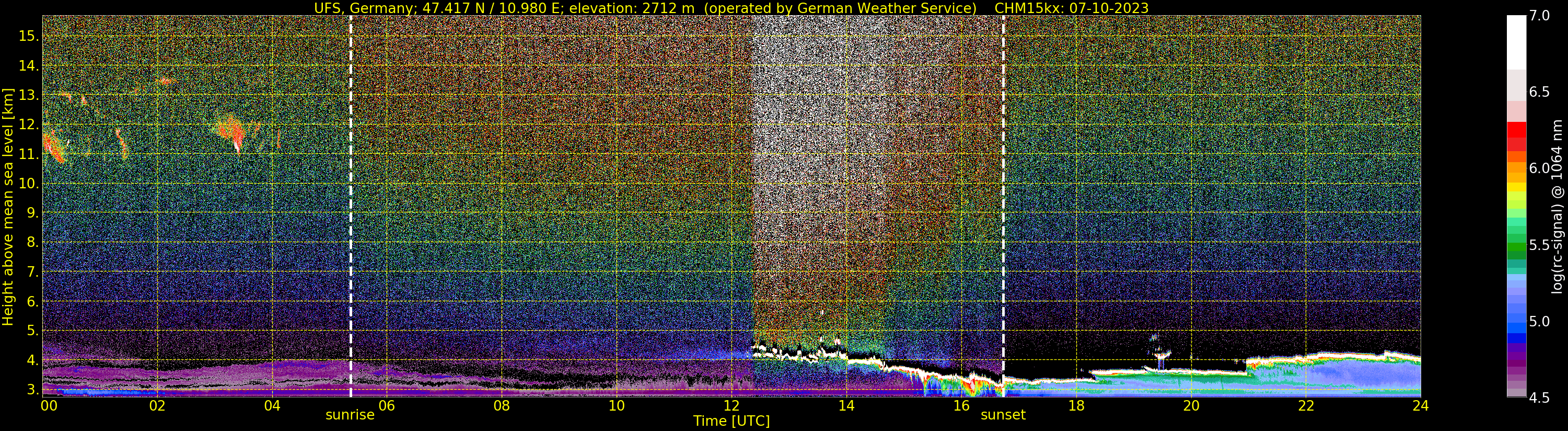
Task: Click the time axis tick label '06'
Action: (387, 405)
